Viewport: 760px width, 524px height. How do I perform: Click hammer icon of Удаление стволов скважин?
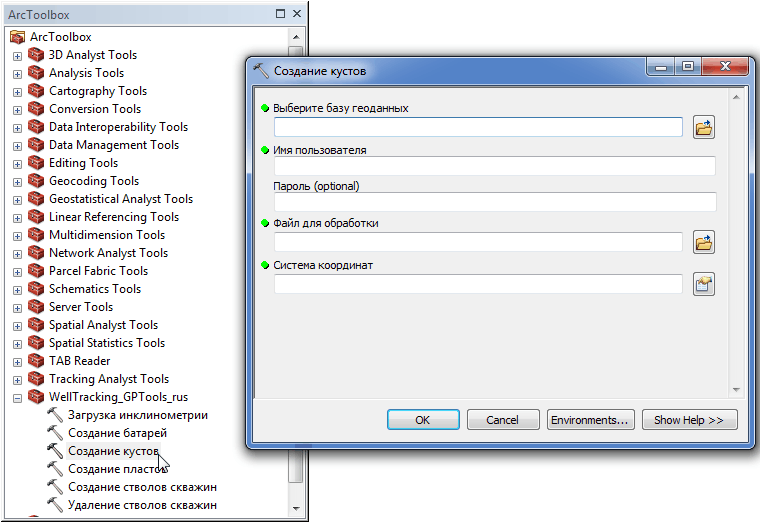55,505
